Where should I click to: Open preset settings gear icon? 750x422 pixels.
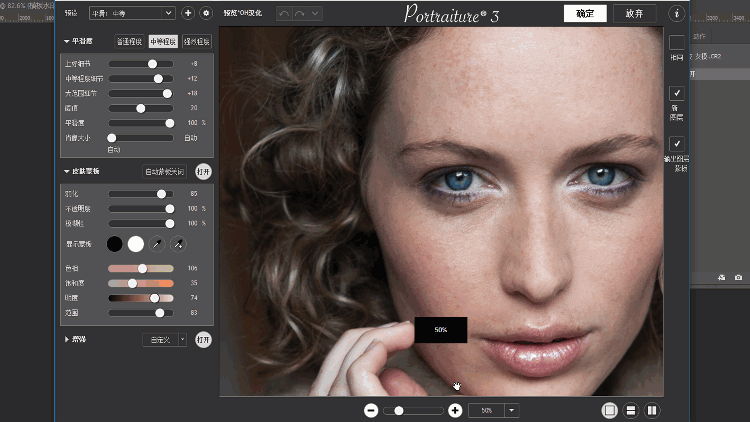tap(206, 13)
